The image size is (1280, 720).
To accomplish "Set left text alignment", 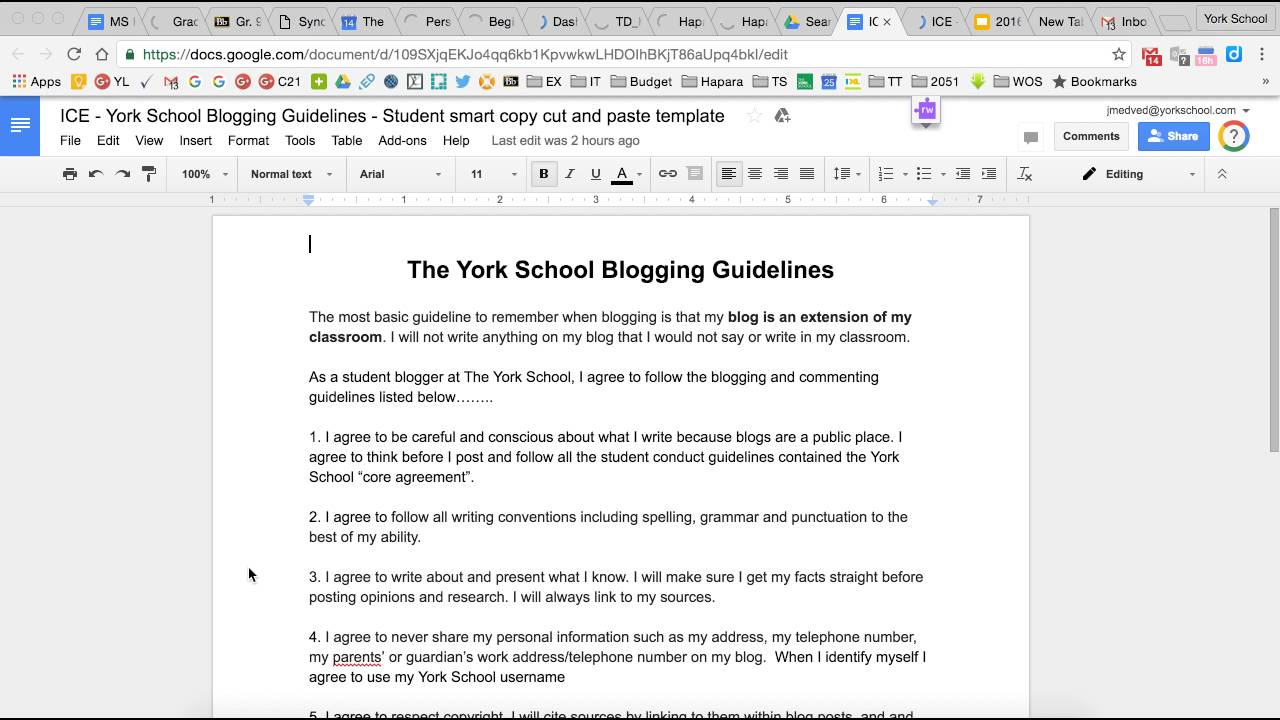I will pos(729,174).
